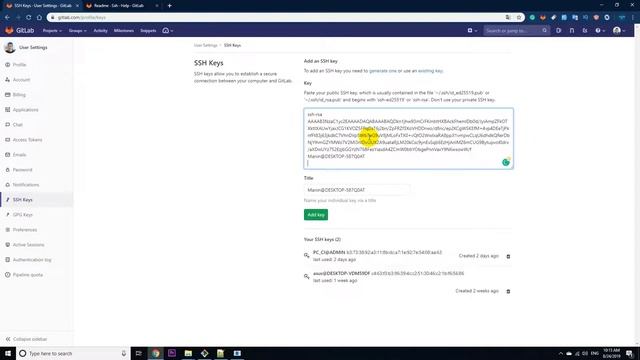Open Chat in settings sidebar

point(18,125)
